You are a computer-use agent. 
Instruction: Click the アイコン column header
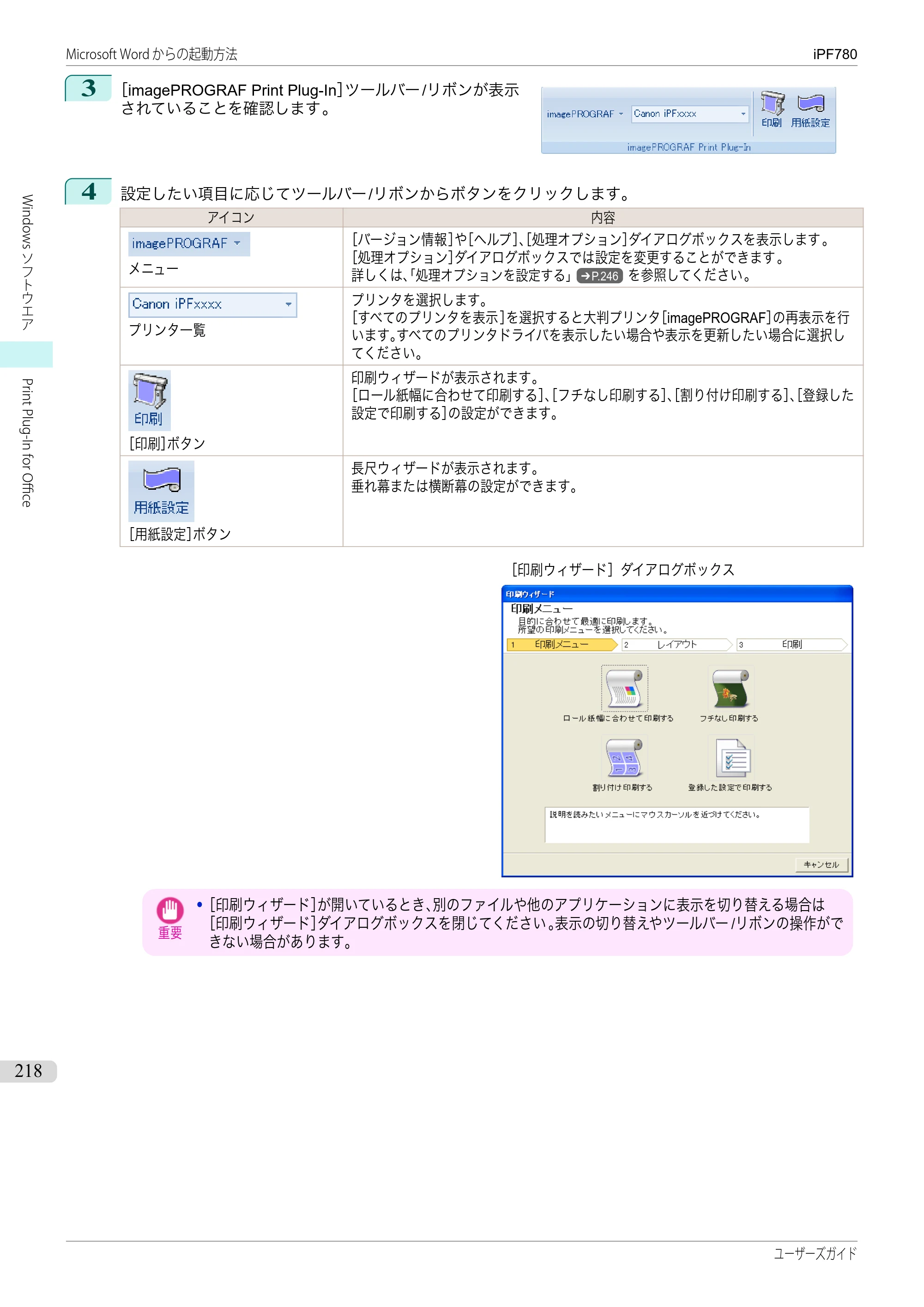click(231, 218)
